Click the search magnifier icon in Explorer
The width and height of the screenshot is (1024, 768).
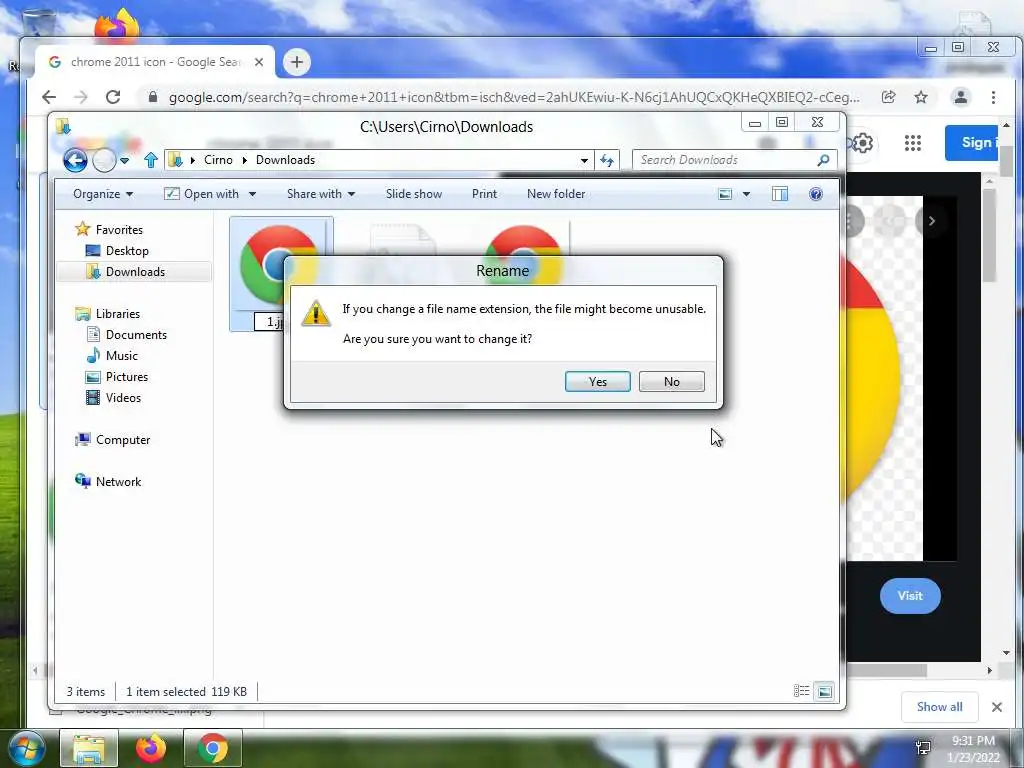824,160
